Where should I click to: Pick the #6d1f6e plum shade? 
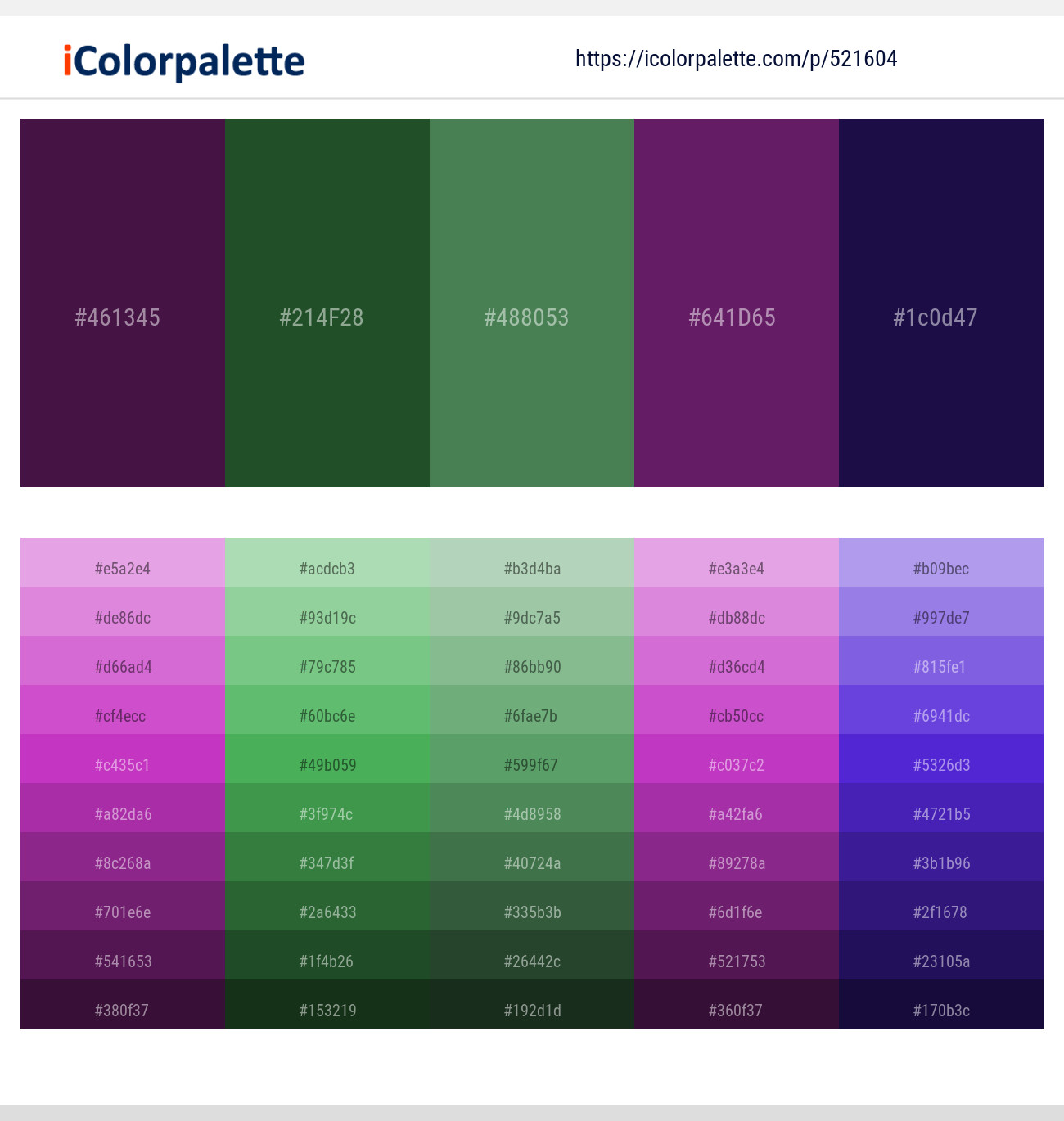pos(737,906)
